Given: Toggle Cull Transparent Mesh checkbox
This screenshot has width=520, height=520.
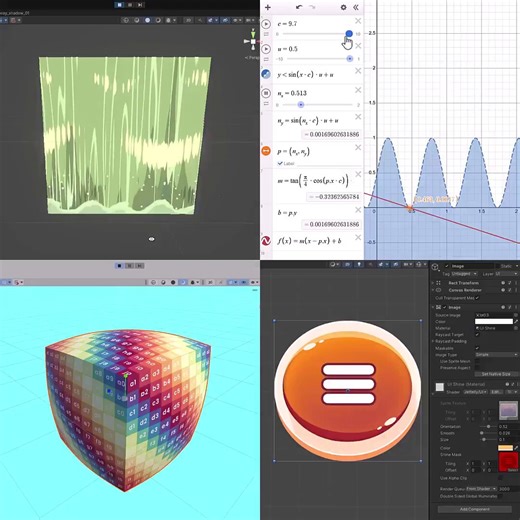Looking at the screenshot, I should click(x=477, y=298).
